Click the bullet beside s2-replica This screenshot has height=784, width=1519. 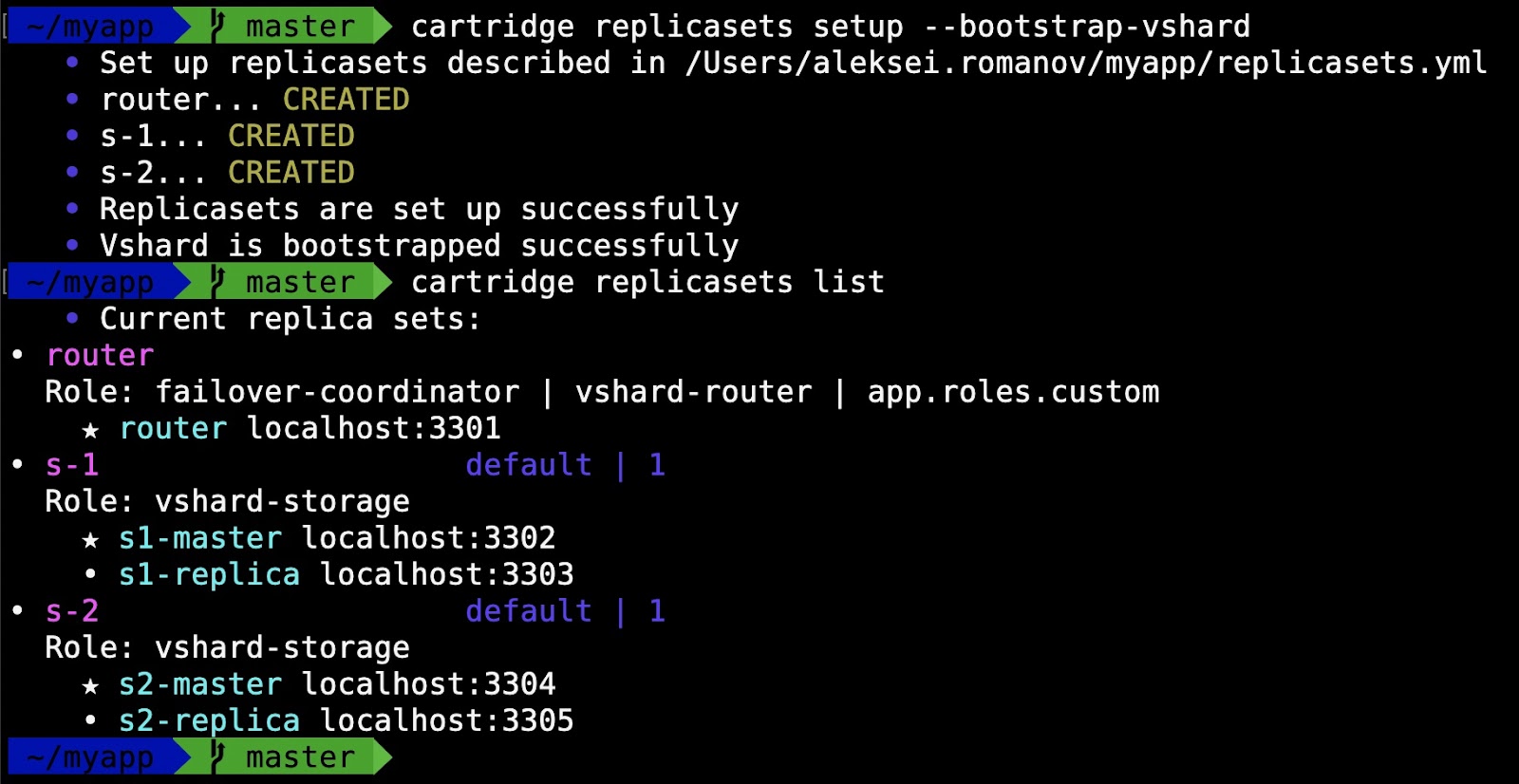(90, 720)
